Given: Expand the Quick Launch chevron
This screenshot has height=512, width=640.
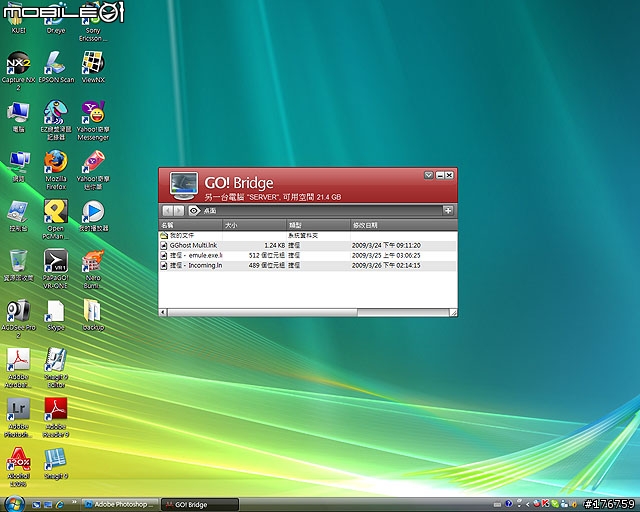Looking at the screenshot, I should [x=74, y=502].
